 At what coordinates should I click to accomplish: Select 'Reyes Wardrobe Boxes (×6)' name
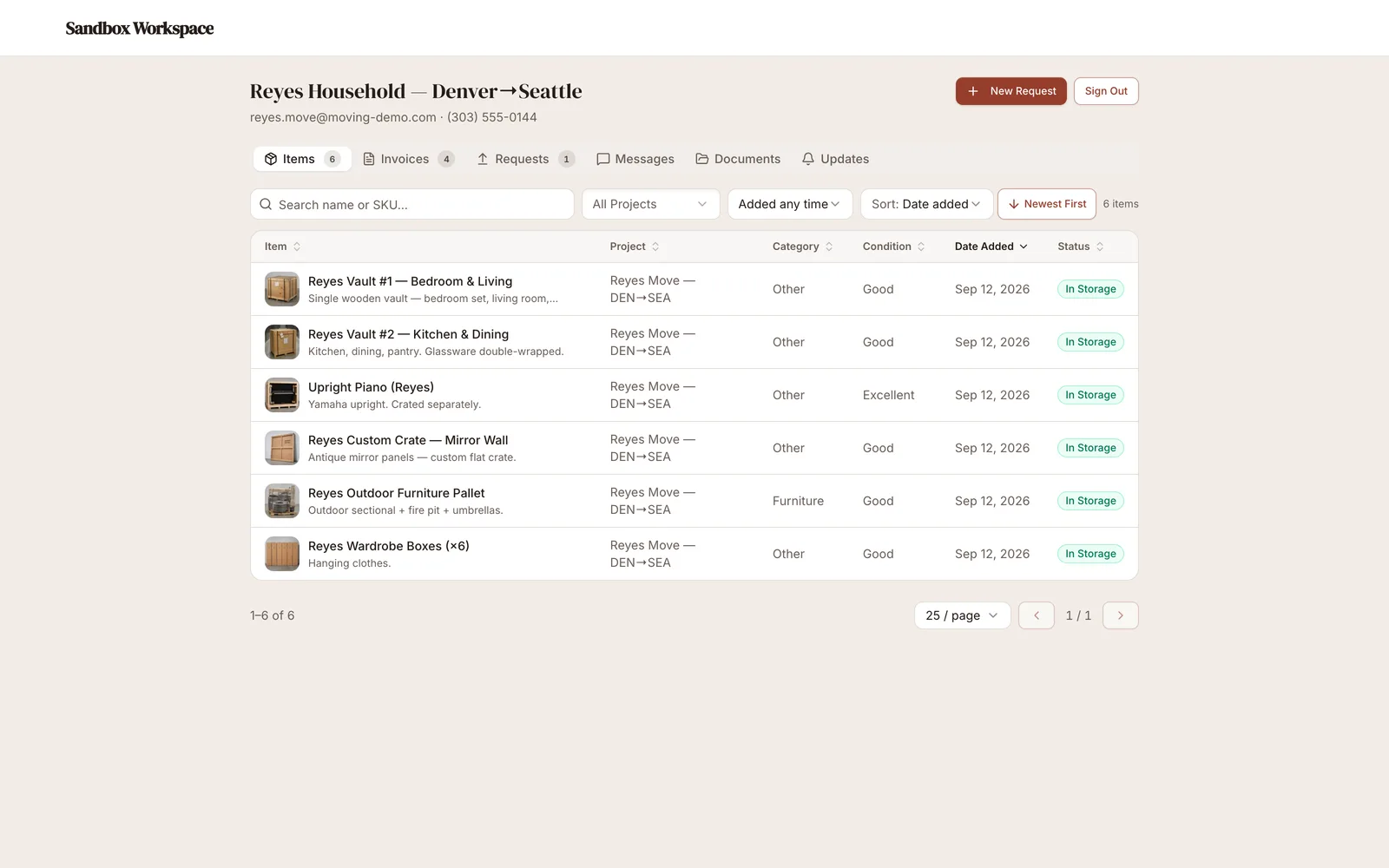point(388,546)
